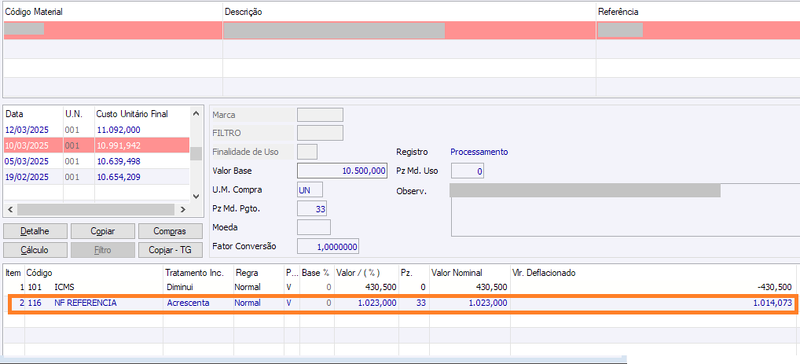Click the Moeda input field
This screenshot has height=364, width=800.
[314, 227]
